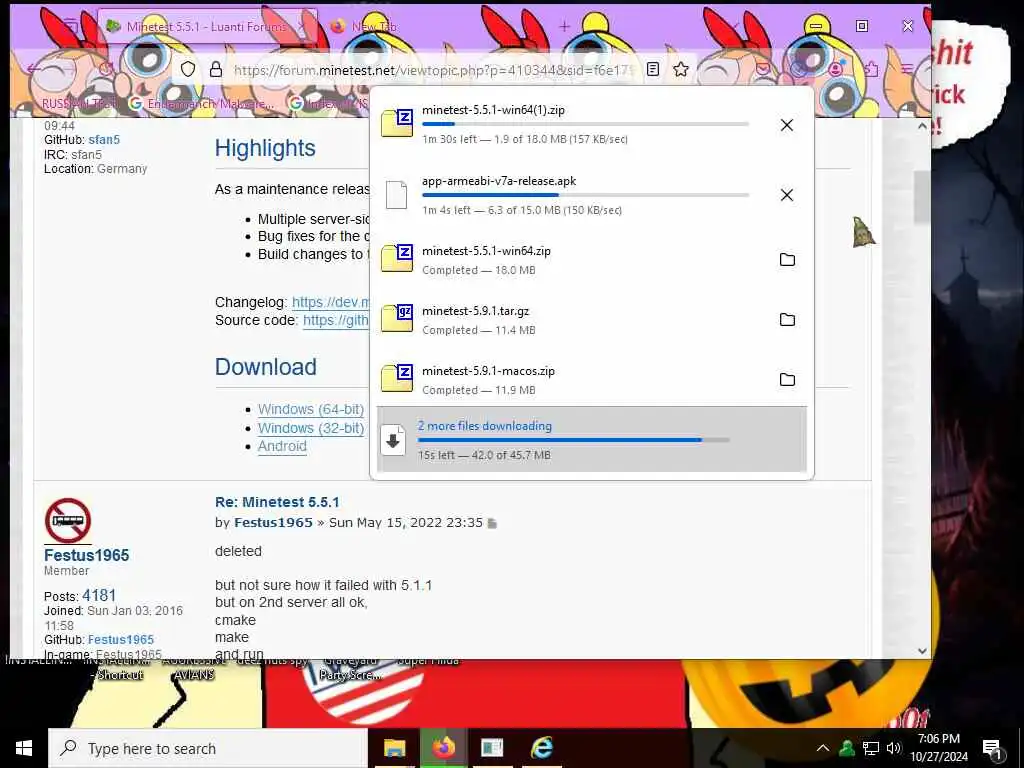Image resolution: width=1024 pixels, height=768 pixels.
Task: Cancel the app-armeabi-v7a-release.apk download
Action: pyautogui.click(x=787, y=195)
